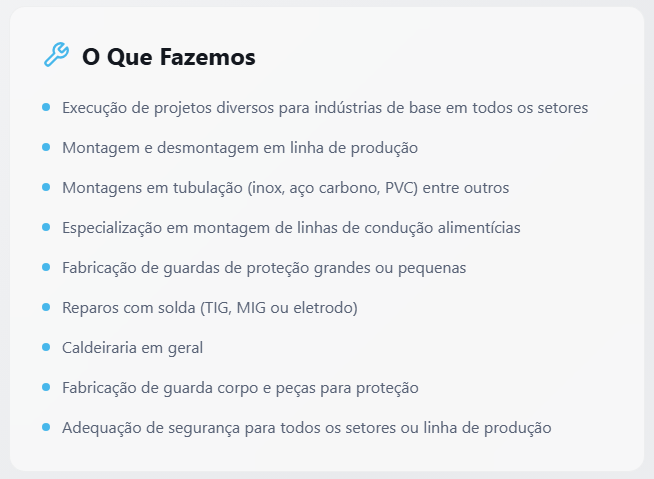654x479 pixels.
Task: Click bullet dot beside 'Montagem e desmontagem'
Action: pyautogui.click(x=46, y=147)
